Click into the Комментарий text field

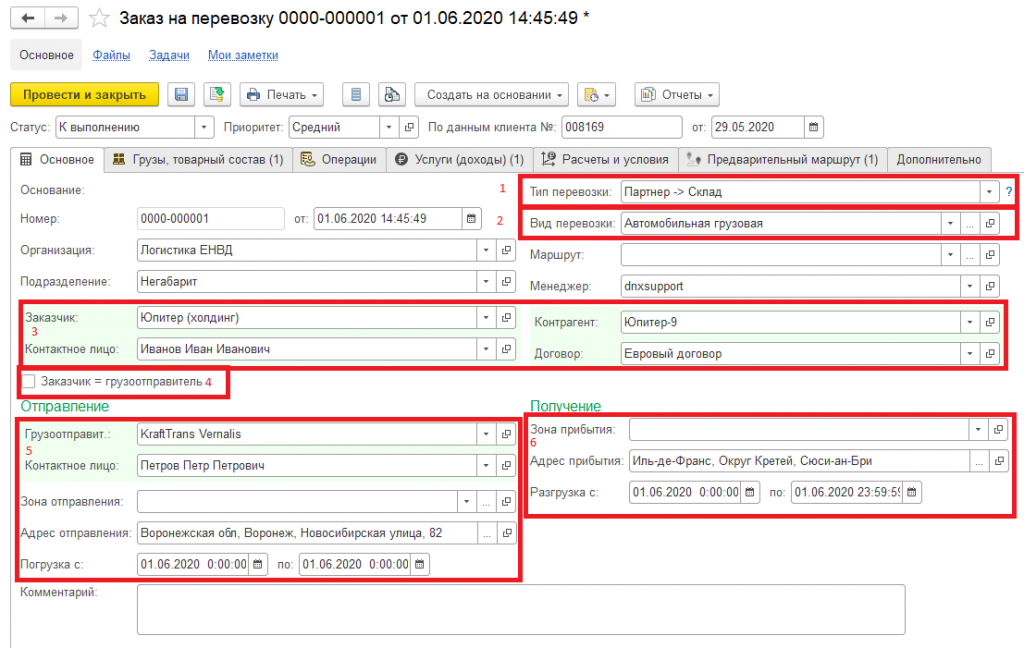coord(520,608)
